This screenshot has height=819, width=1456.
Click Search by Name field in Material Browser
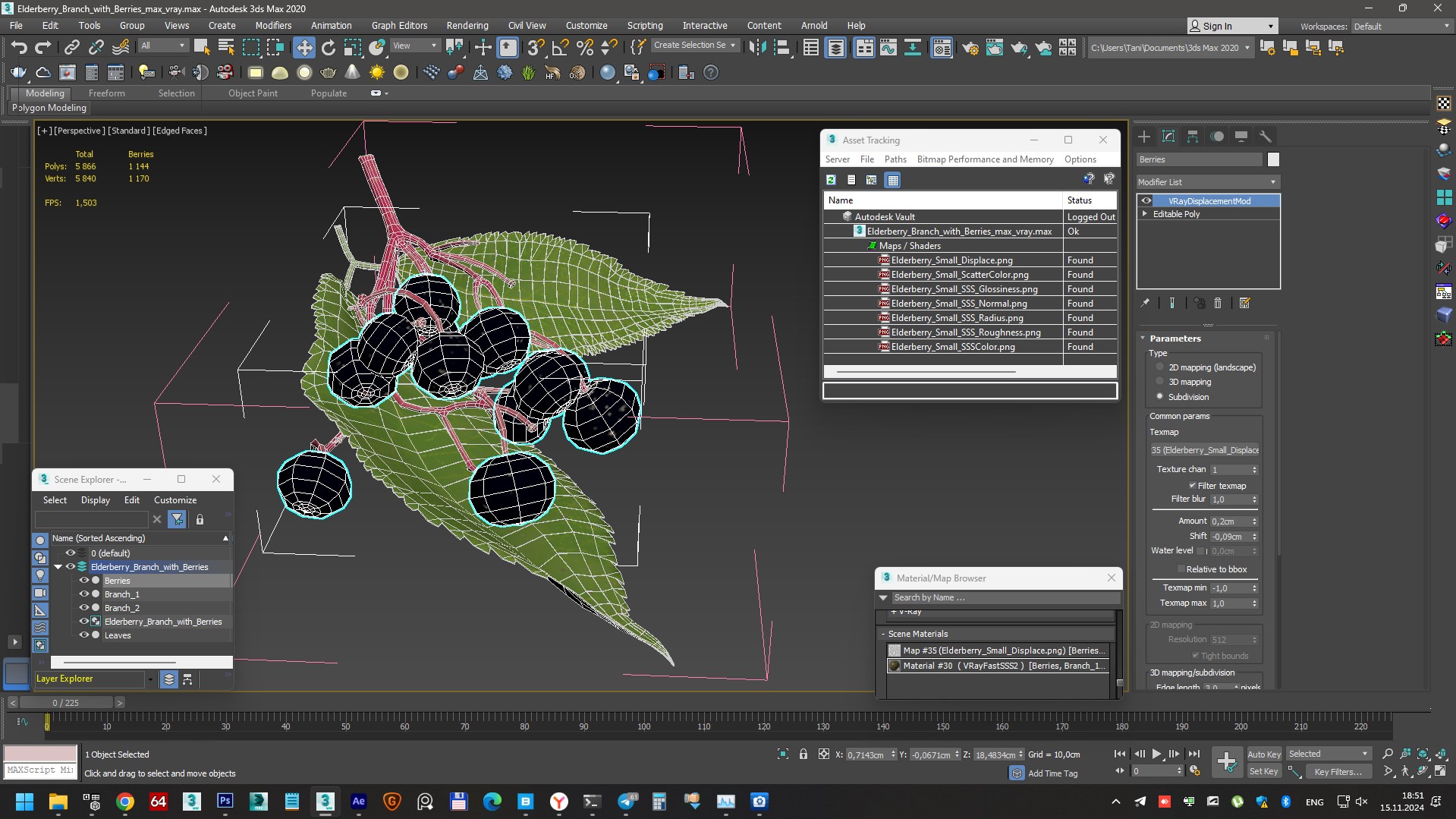click(x=1005, y=598)
